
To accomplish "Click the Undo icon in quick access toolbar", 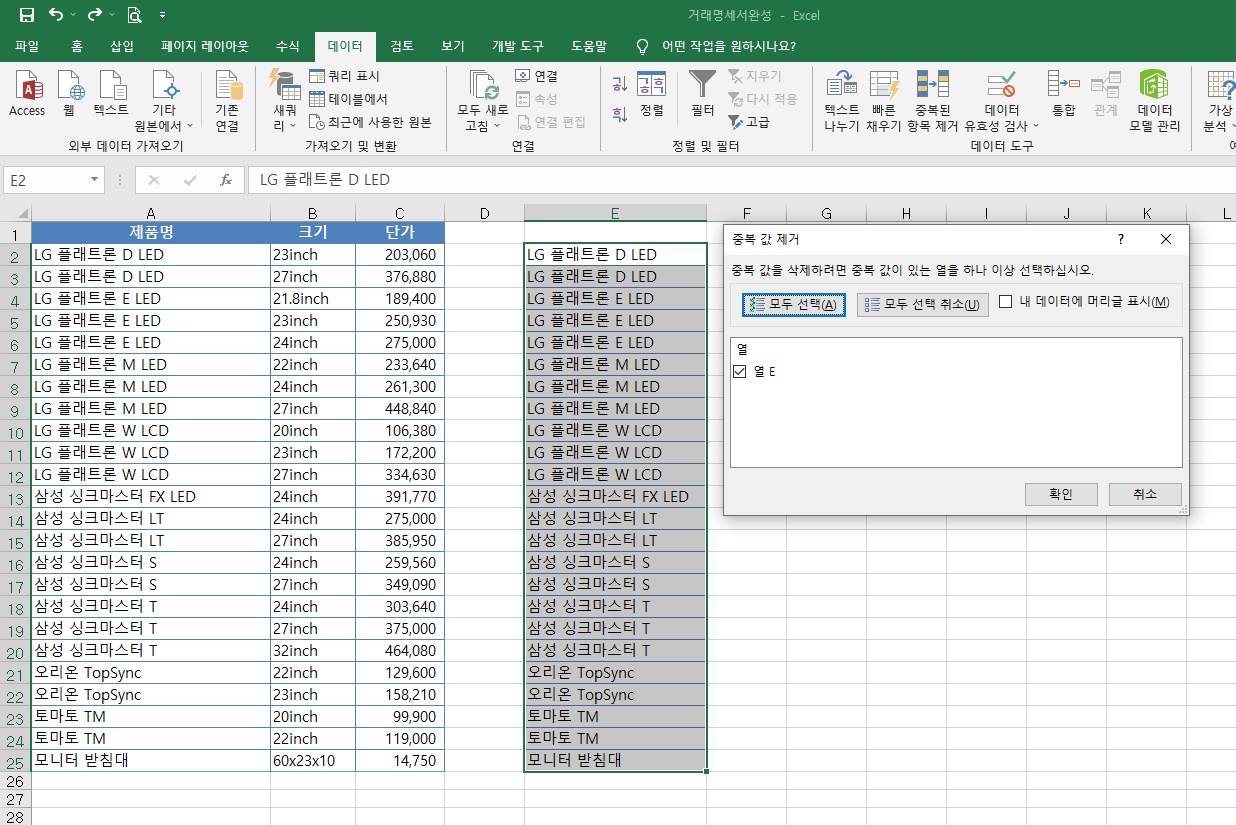I will (x=55, y=15).
